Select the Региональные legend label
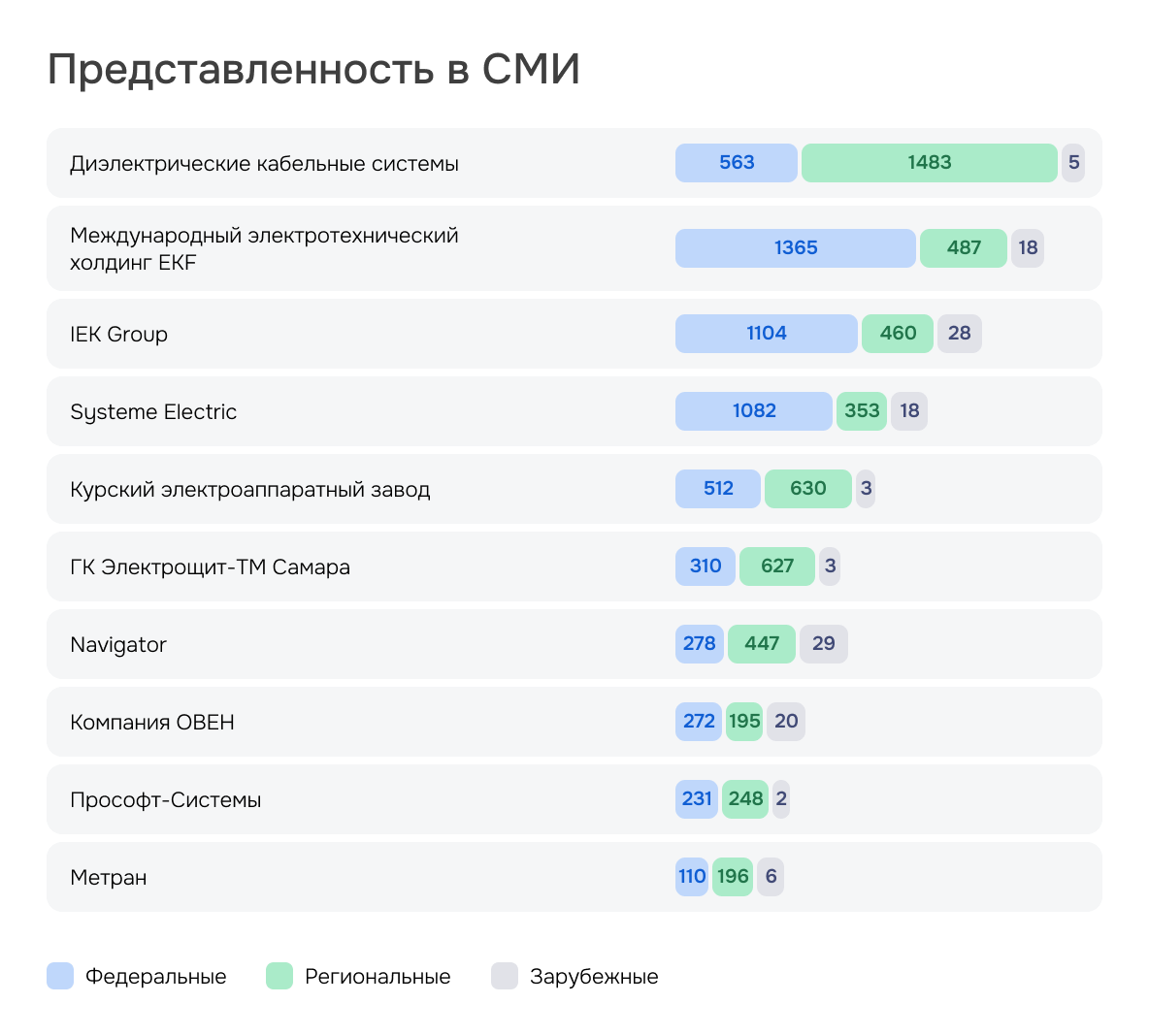Viewport: 1149px width, 1036px height. click(378, 977)
